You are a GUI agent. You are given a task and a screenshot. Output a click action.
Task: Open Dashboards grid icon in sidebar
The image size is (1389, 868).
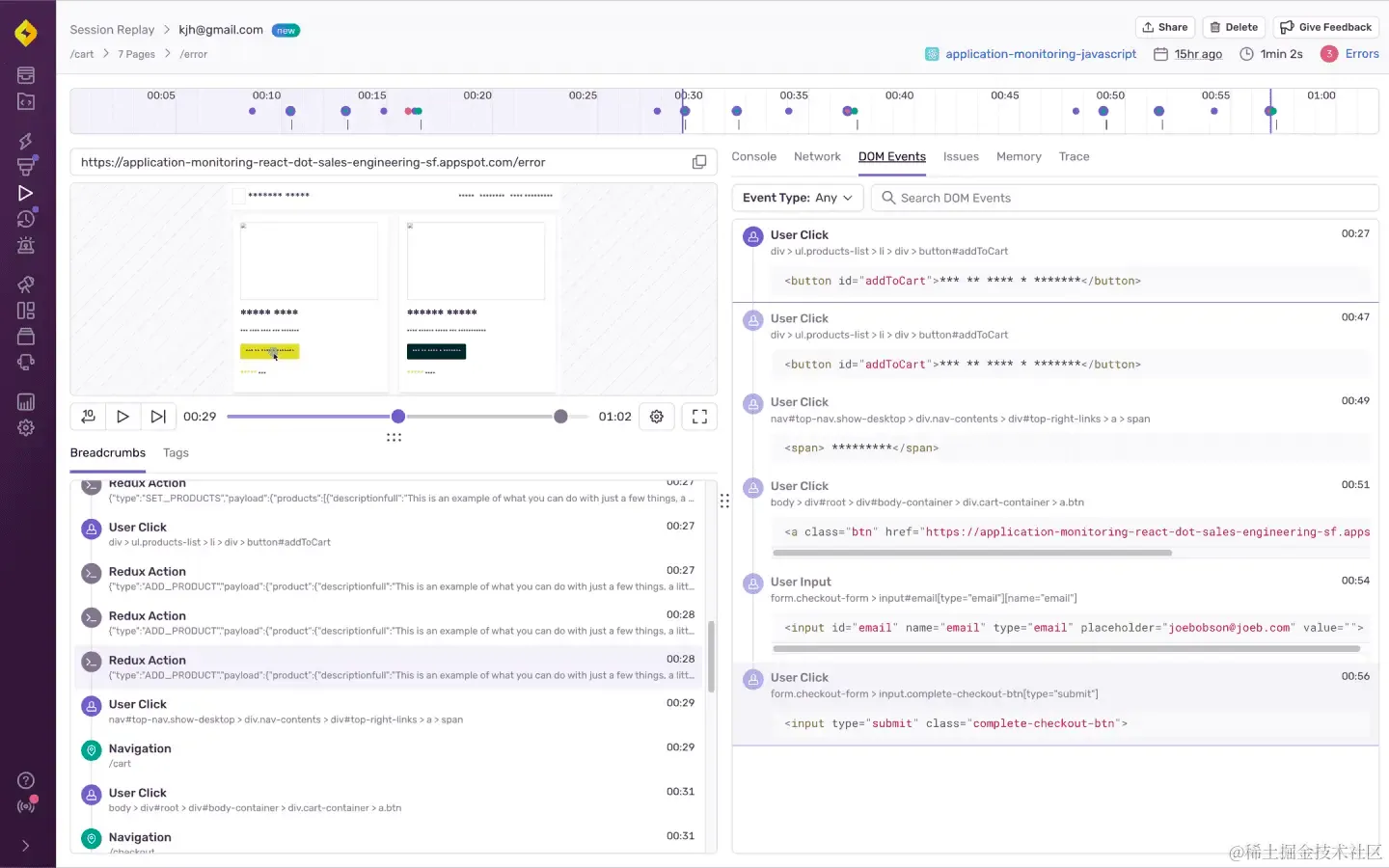point(26,311)
